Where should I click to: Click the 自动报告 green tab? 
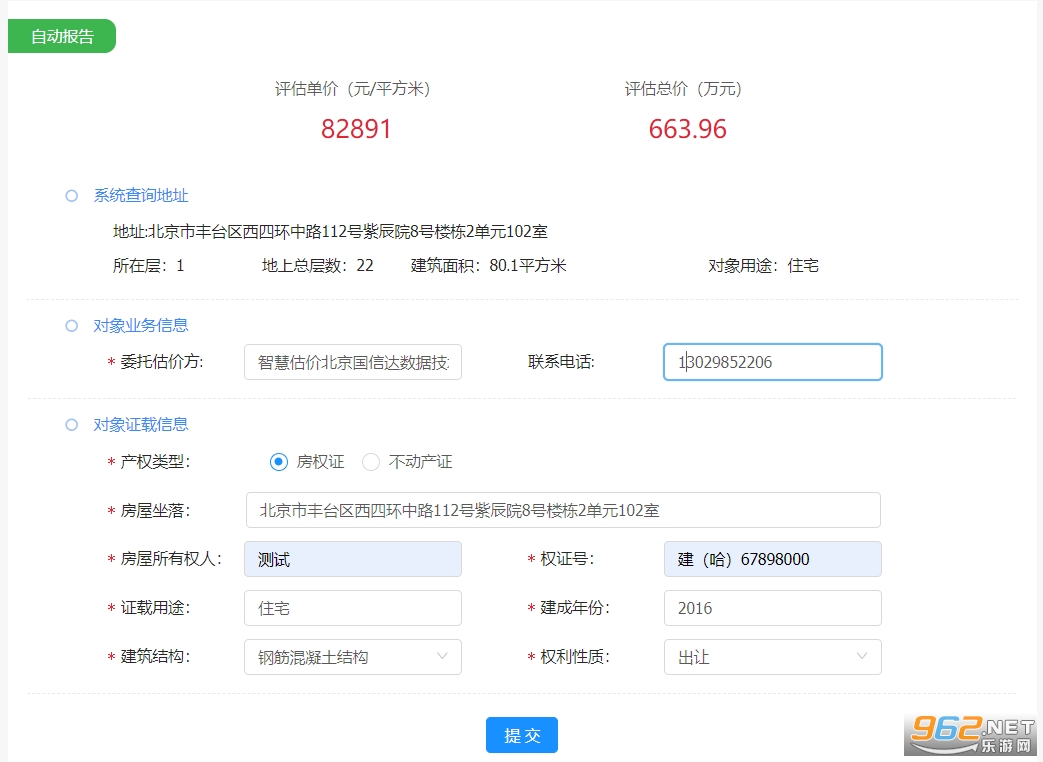point(62,36)
